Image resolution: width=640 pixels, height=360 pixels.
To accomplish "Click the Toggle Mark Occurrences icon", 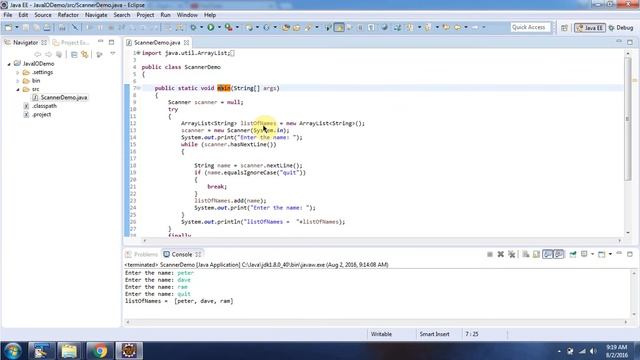I will (x=339, y=27).
